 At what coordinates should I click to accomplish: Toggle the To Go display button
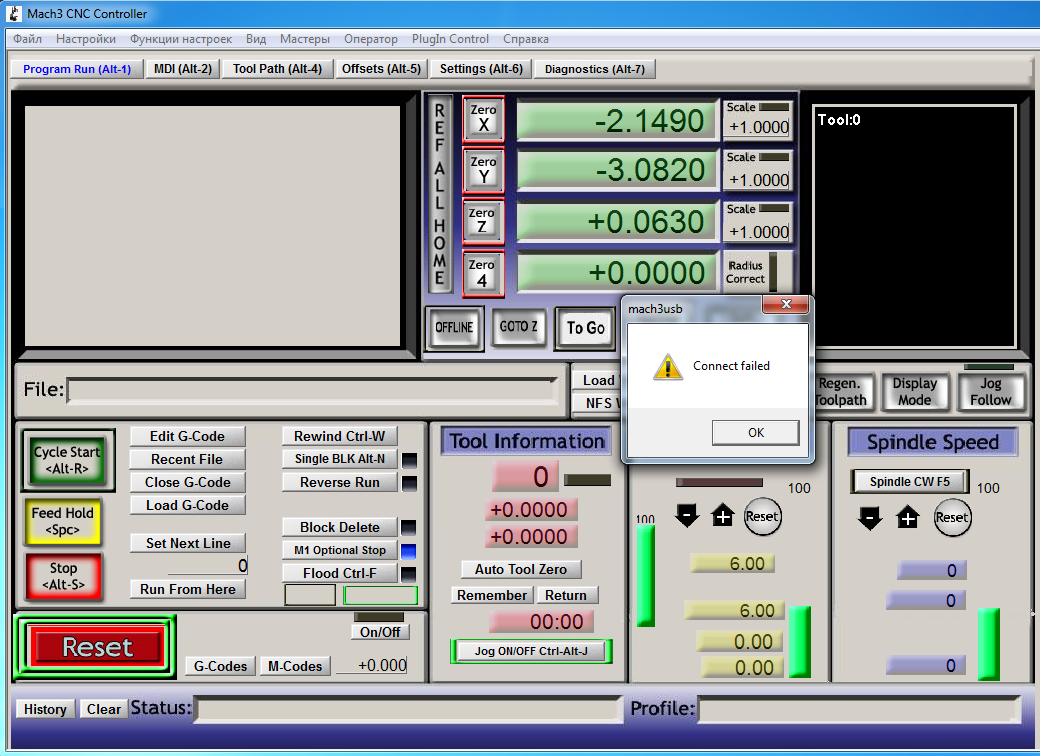[585, 328]
